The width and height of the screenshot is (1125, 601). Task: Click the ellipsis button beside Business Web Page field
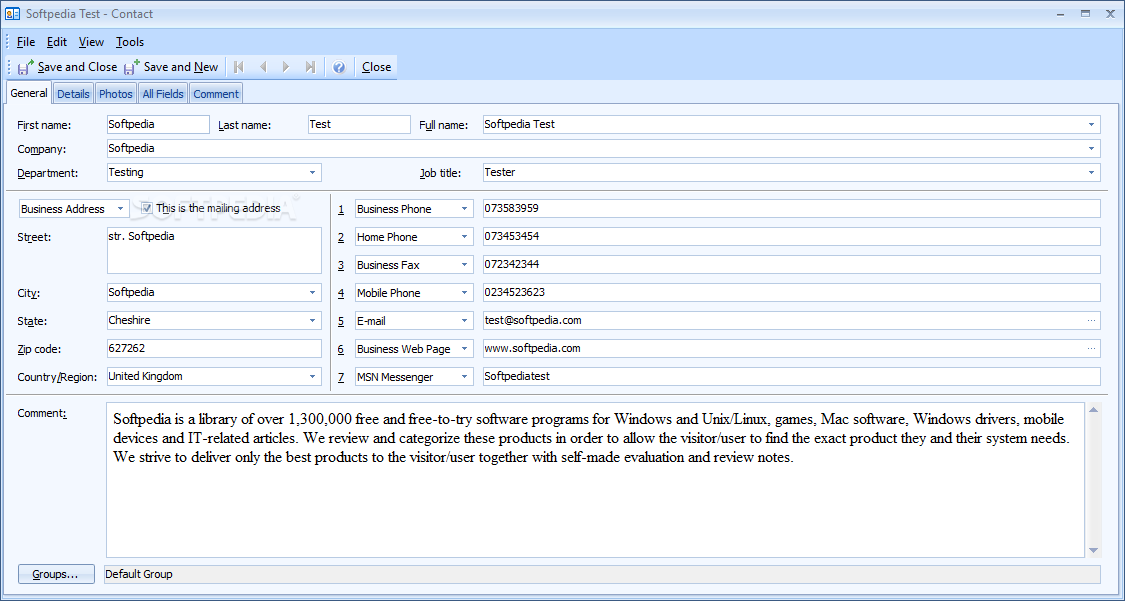(x=1091, y=349)
